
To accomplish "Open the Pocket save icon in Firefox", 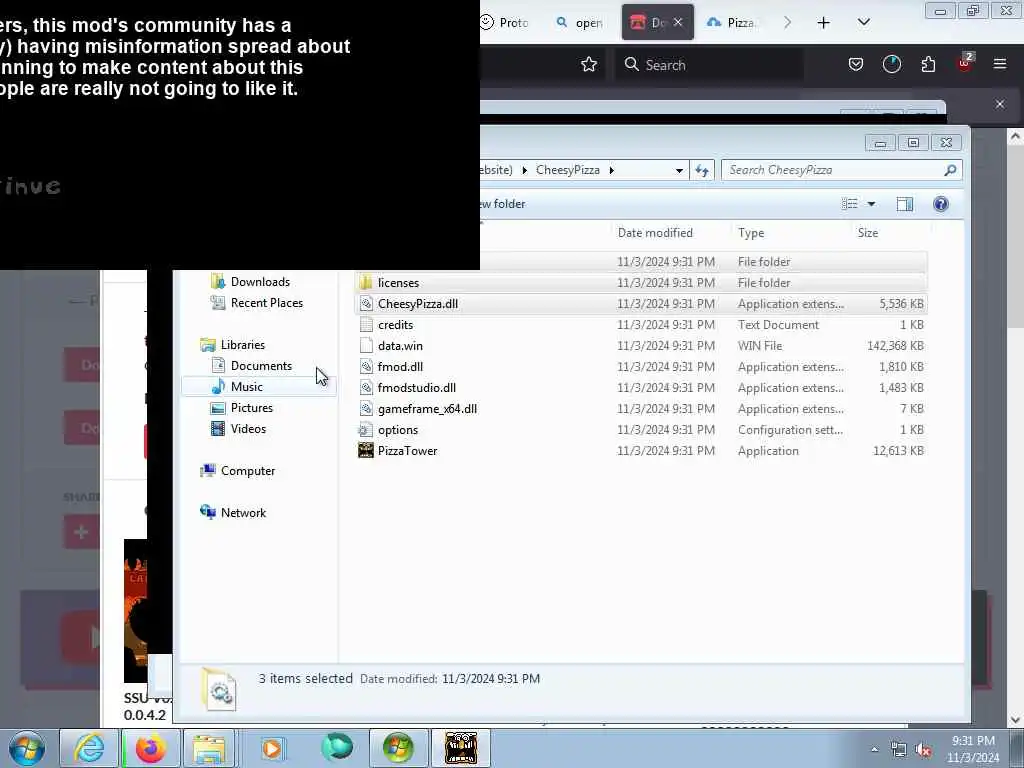I will 856,64.
